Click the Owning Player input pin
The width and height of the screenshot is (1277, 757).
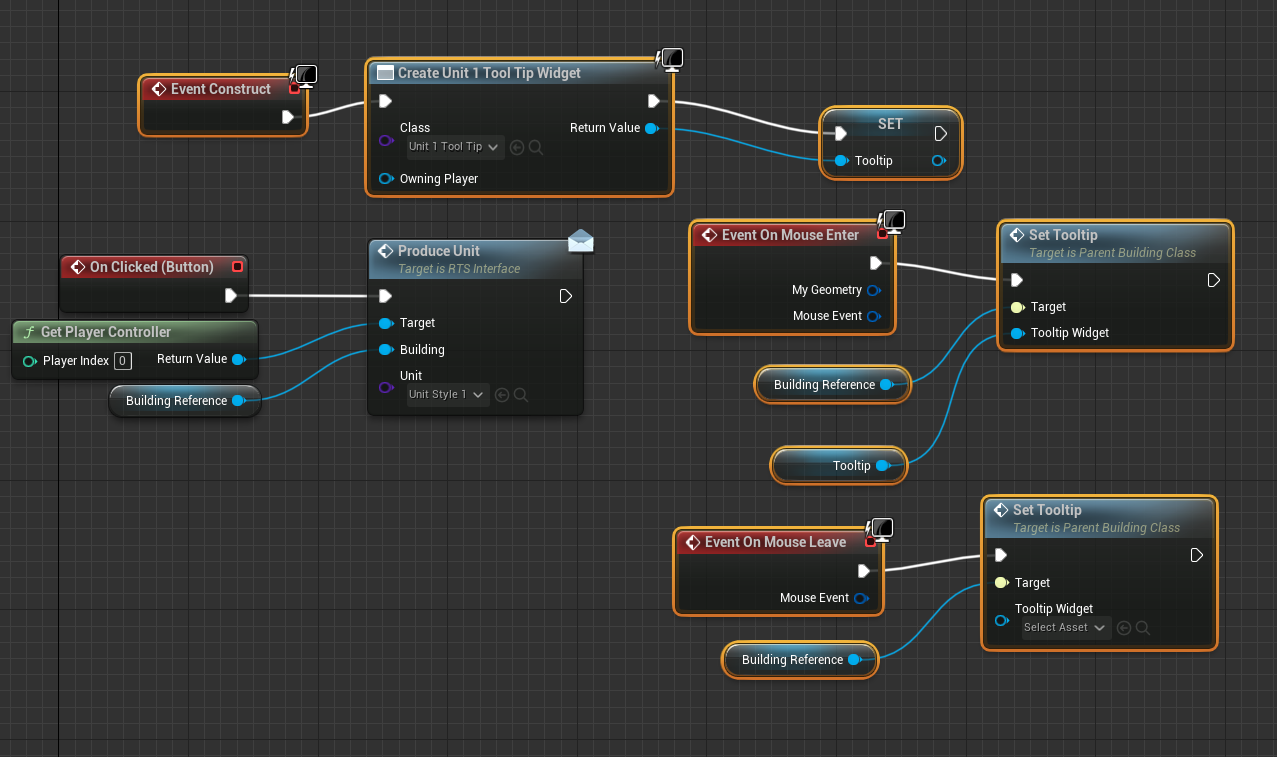pos(386,179)
